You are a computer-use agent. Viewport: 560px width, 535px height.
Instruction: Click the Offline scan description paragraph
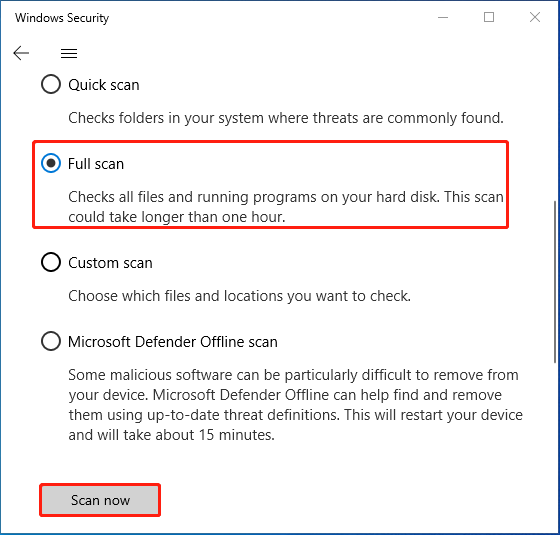pyautogui.click(x=295, y=405)
